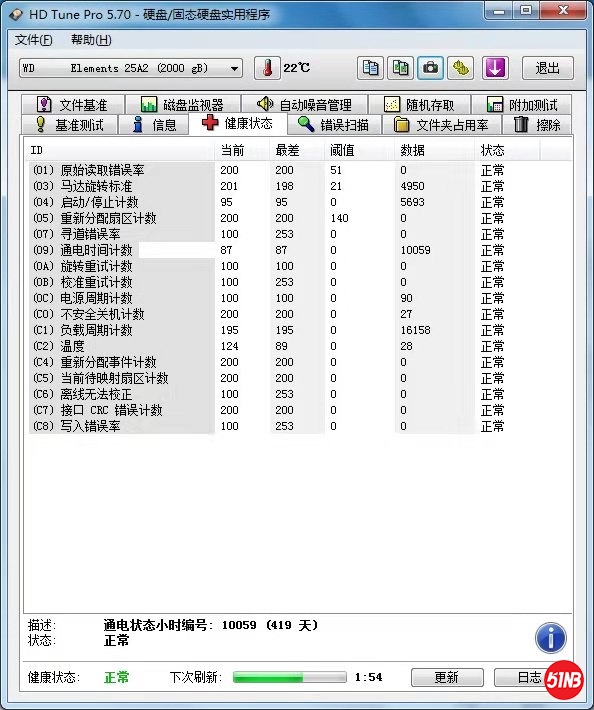Click the thermometer temperature icon
The height and width of the screenshot is (710, 594).
point(267,68)
